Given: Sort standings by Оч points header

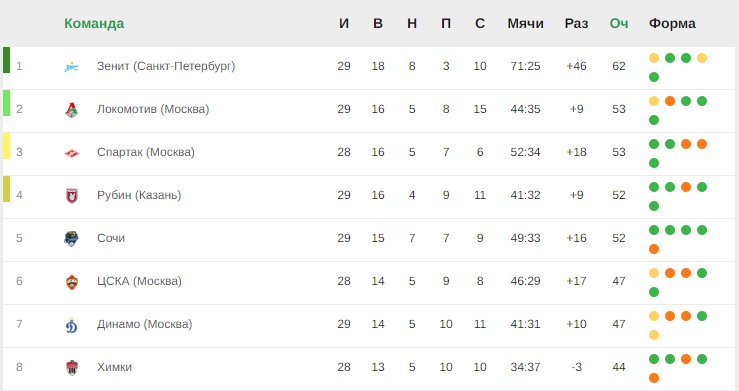Looking at the screenshot, I should point(619,24).
